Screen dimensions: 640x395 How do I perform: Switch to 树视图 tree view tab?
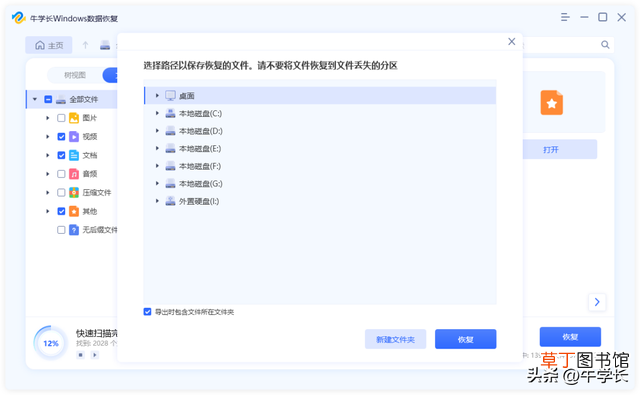75,75
